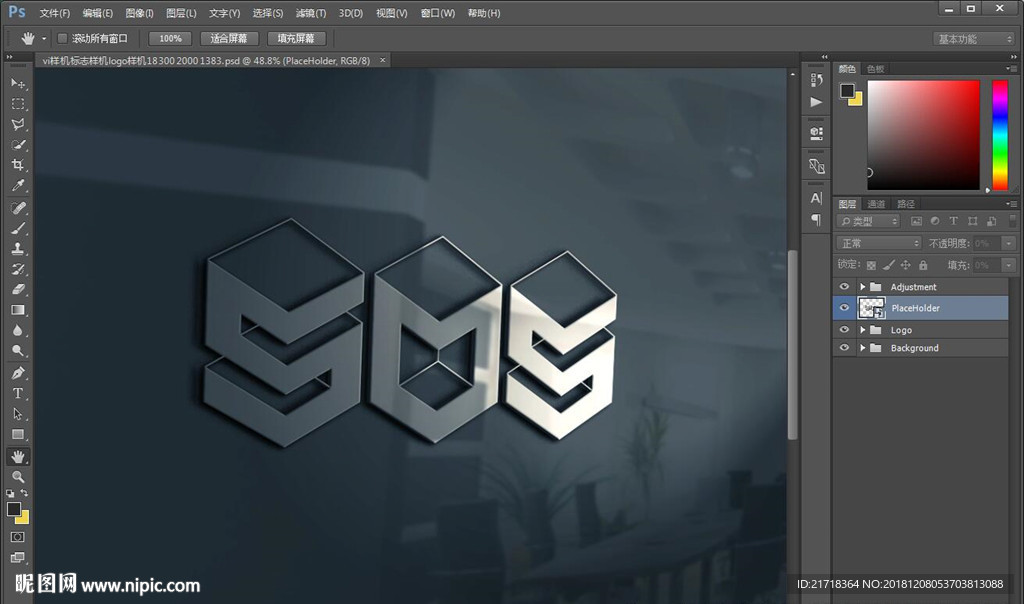This screenshot has width=1024, height=604.
Task: Select the Crop tool
Action: 18,165
